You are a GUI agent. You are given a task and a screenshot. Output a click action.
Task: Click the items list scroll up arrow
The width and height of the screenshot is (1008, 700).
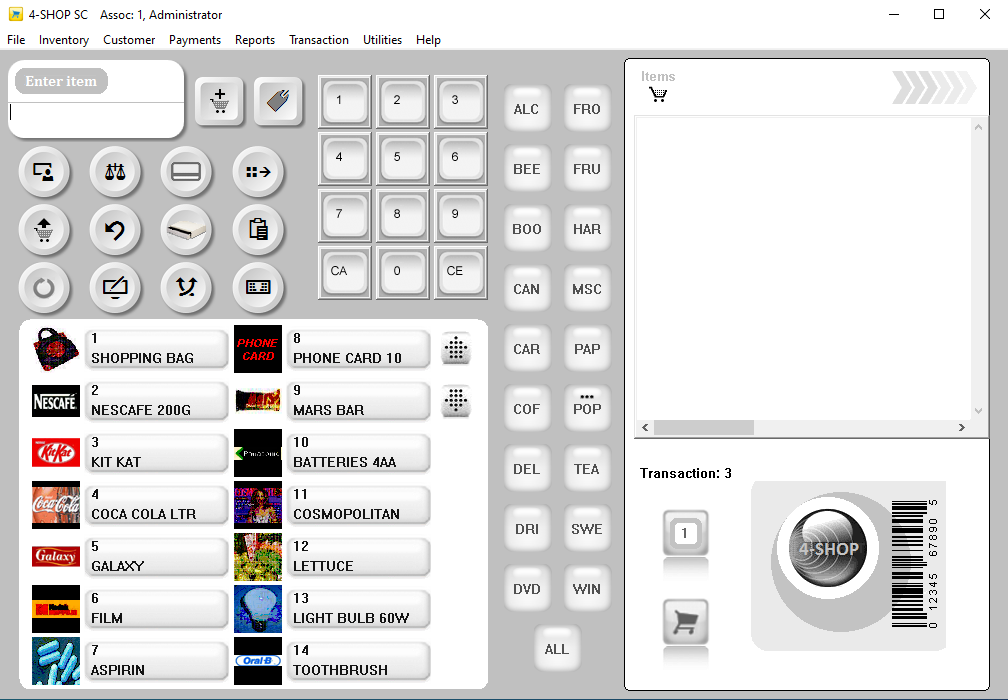click(978, 127)
